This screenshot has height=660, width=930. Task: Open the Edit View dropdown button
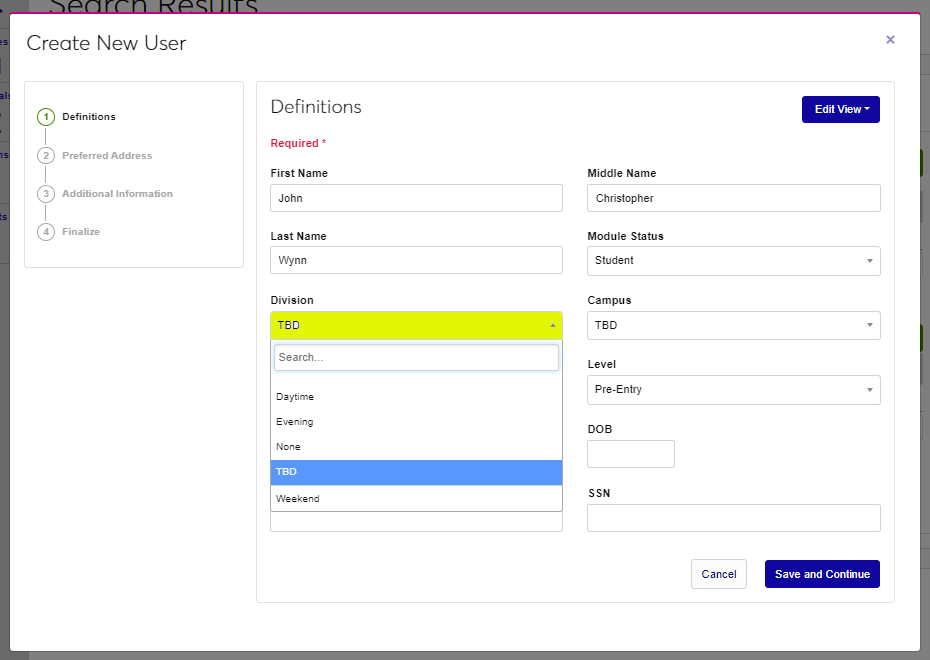[840, 109]
